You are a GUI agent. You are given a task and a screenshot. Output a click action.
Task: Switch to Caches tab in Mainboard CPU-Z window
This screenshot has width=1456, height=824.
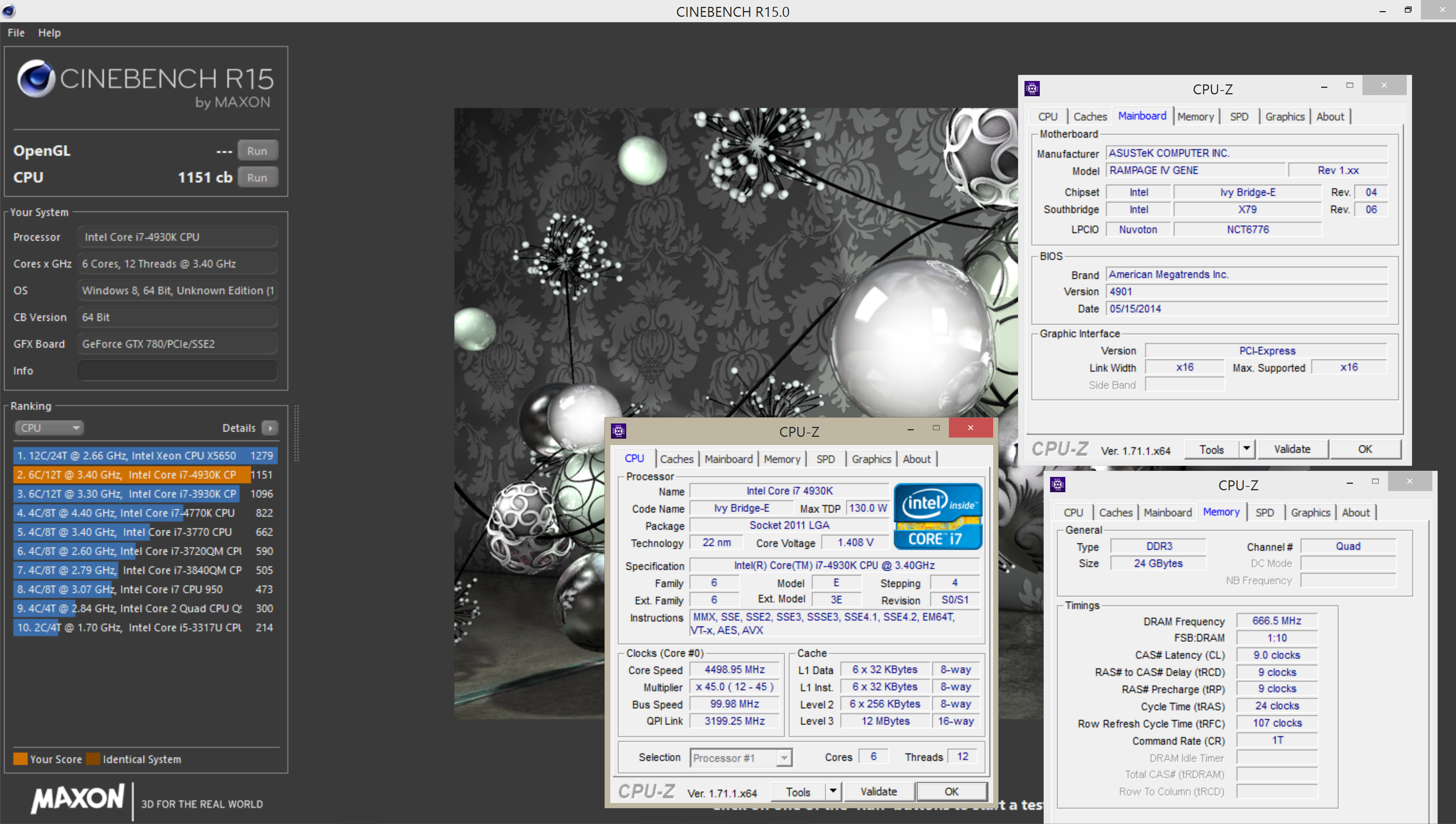coord(1090,116)
